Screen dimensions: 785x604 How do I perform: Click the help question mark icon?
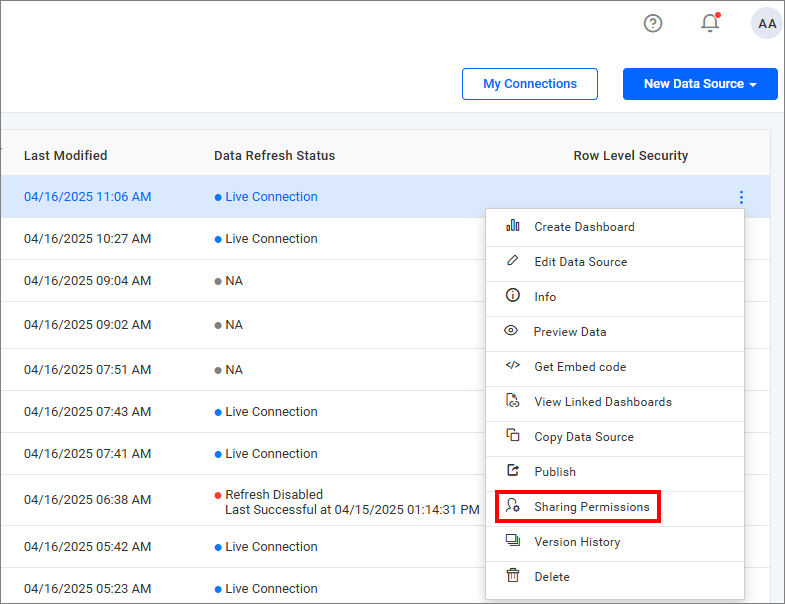pos(653,23)
